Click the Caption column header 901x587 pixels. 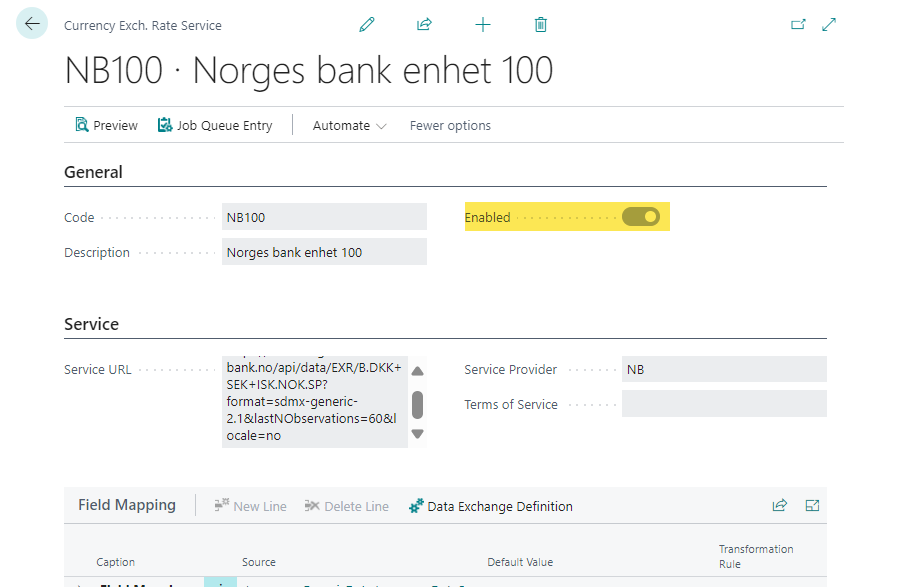click(x=115, y=562)
